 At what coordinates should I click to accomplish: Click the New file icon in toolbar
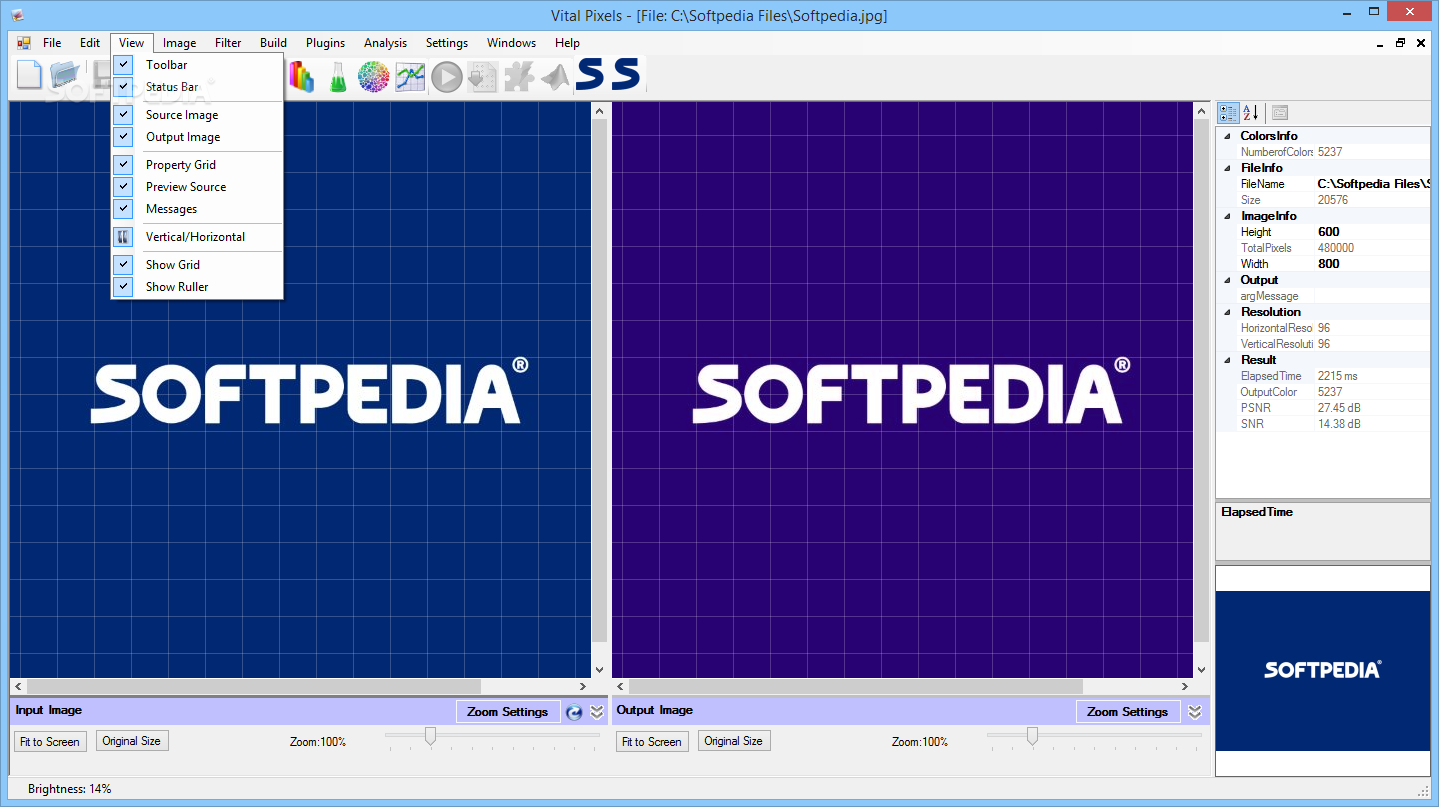[29, 76]
